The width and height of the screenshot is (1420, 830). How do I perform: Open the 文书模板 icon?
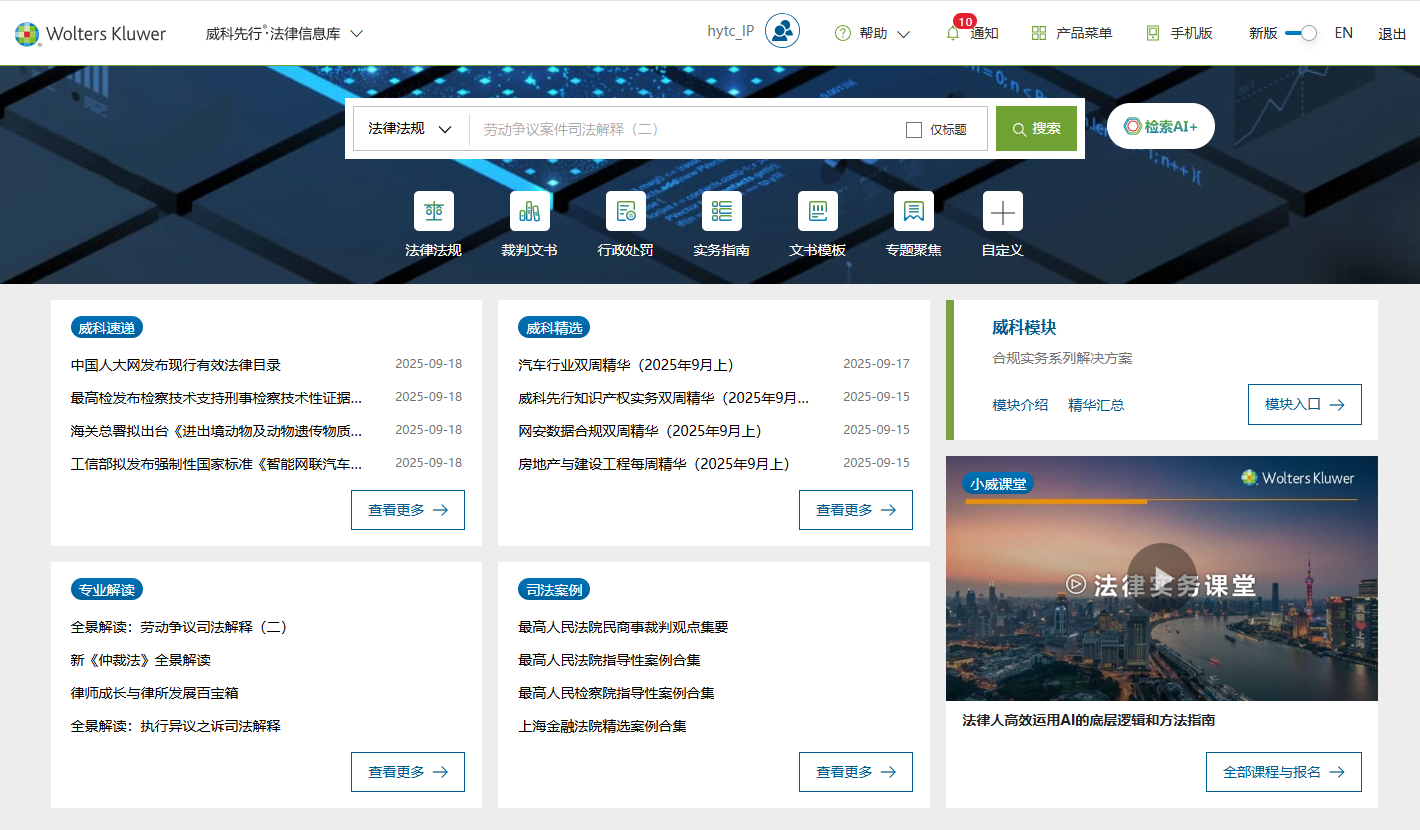click(818, 211)
